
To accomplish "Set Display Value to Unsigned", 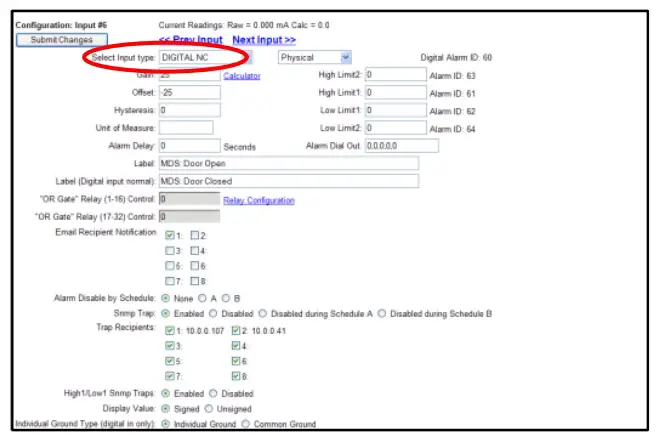I will pos(209,408).
